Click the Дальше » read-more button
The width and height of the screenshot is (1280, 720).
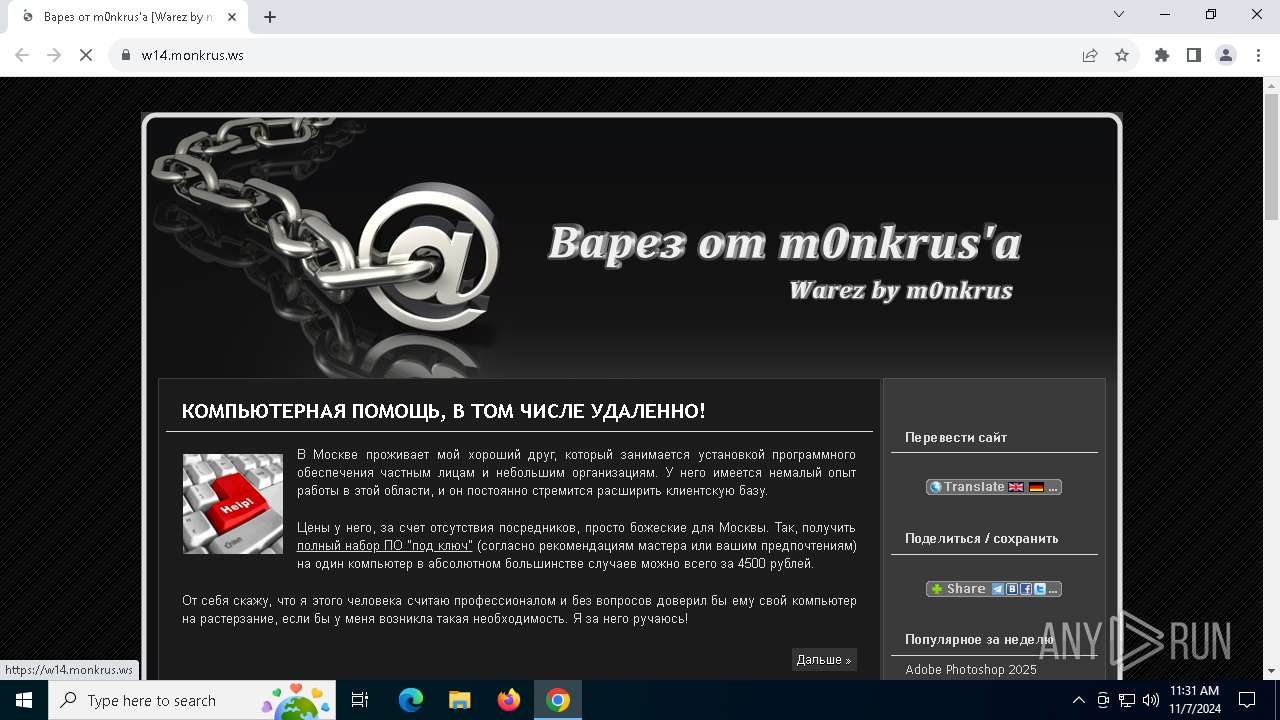click(824, 660)
